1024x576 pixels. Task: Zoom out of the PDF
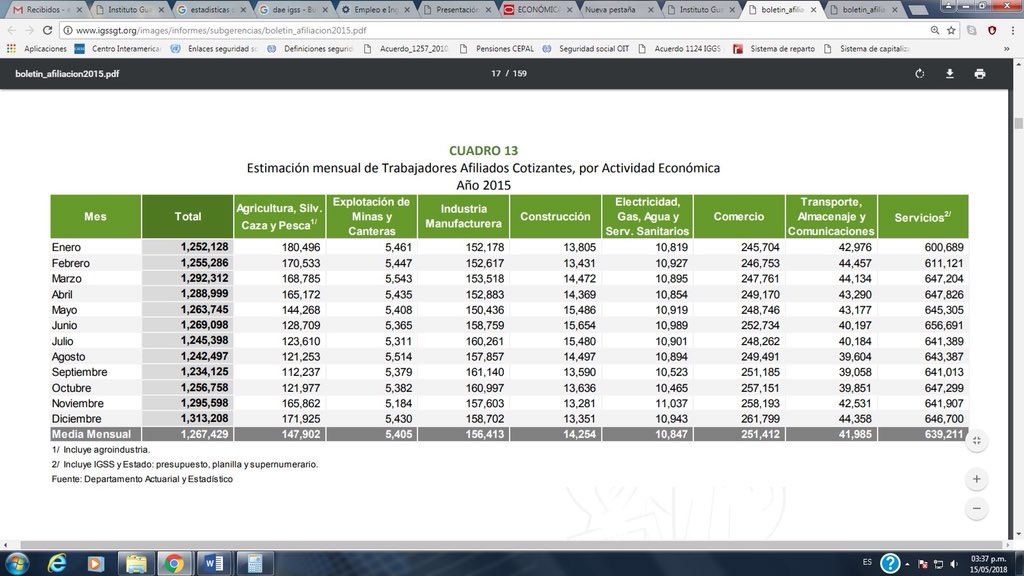[976, 508]
